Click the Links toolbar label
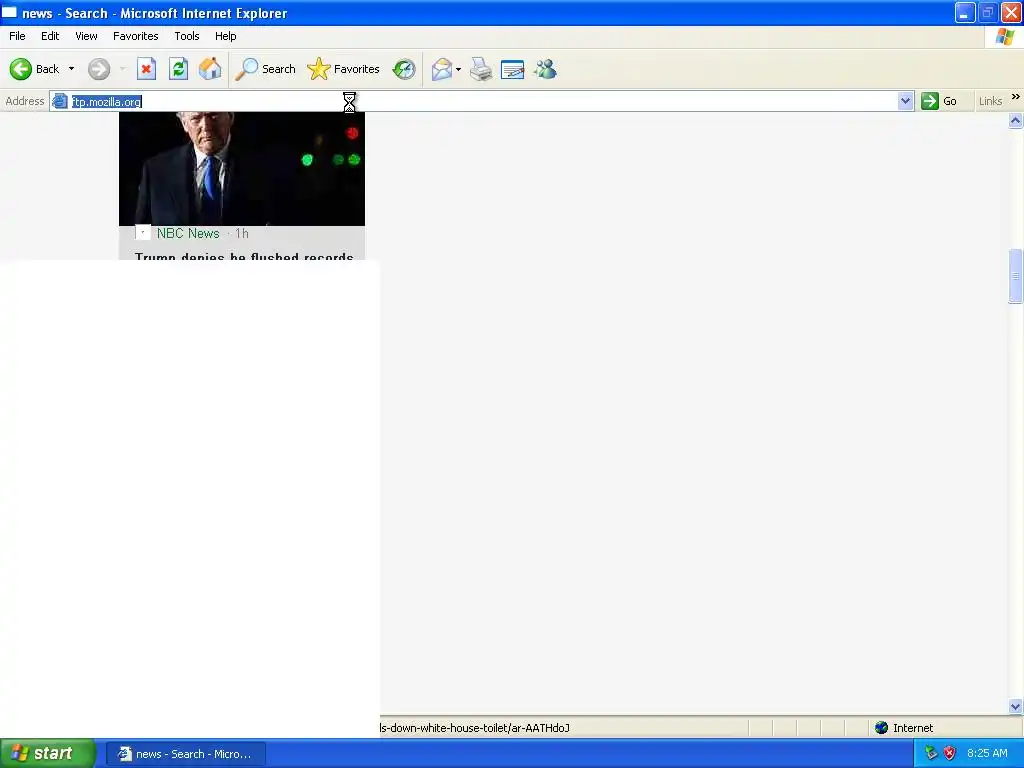The image size is (1024, 768). 990,101
